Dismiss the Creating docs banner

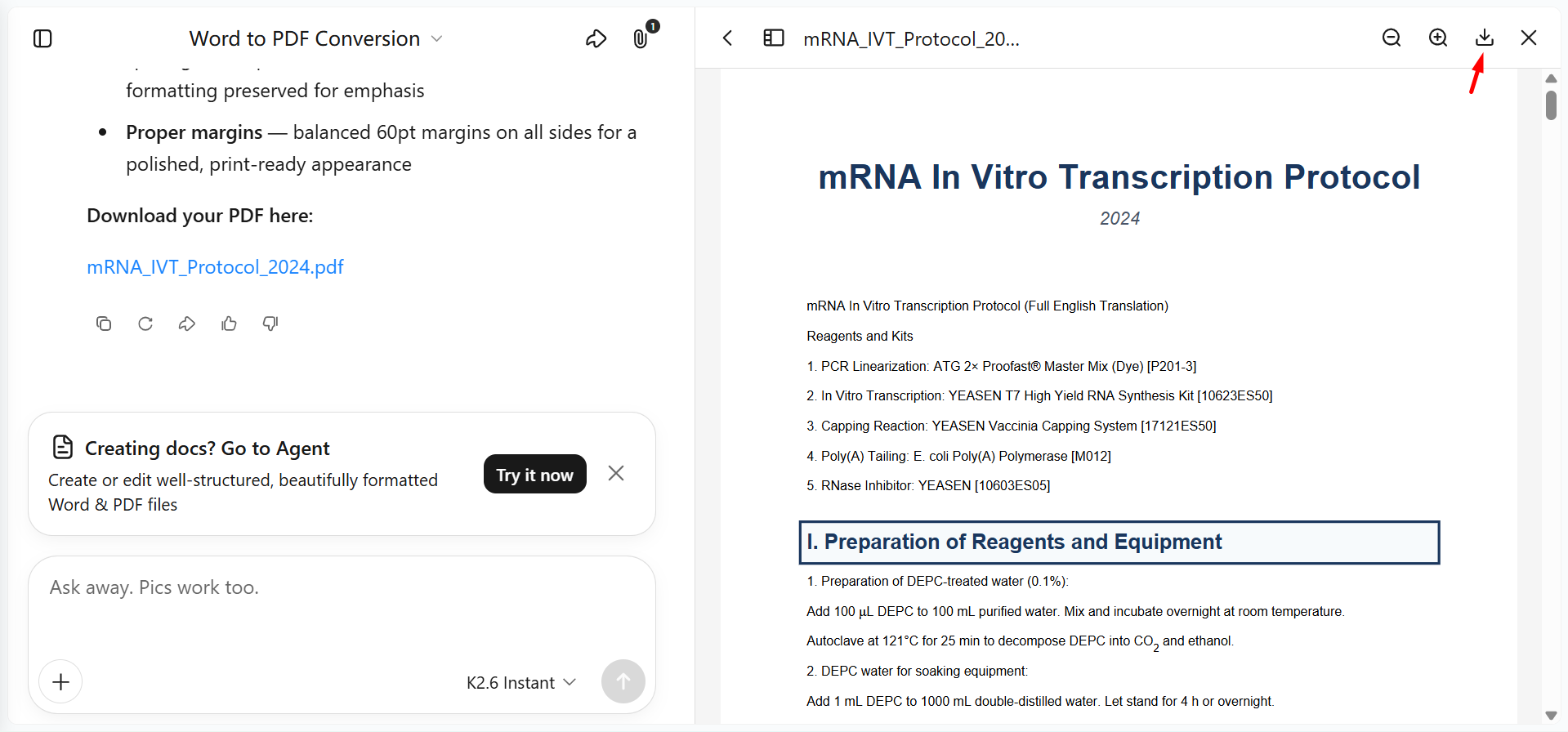616,473
